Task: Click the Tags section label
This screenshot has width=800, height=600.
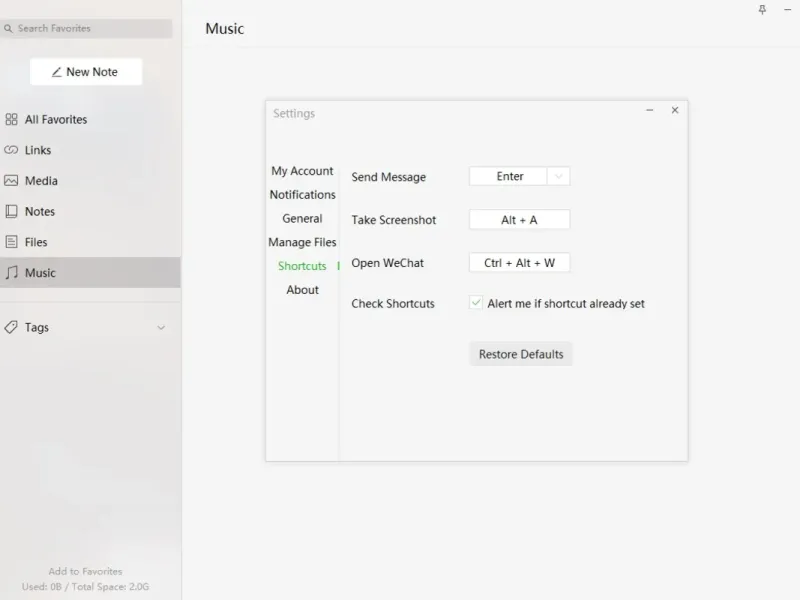Action: (37, 328)
